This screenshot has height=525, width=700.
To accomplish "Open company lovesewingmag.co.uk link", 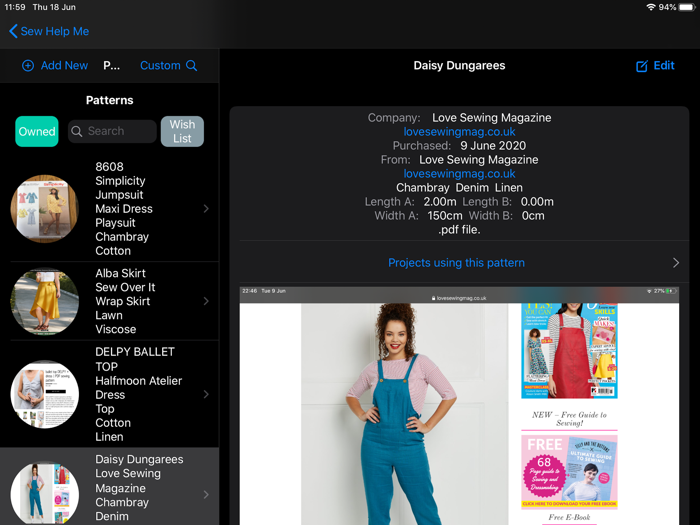I will pos(459,132).
